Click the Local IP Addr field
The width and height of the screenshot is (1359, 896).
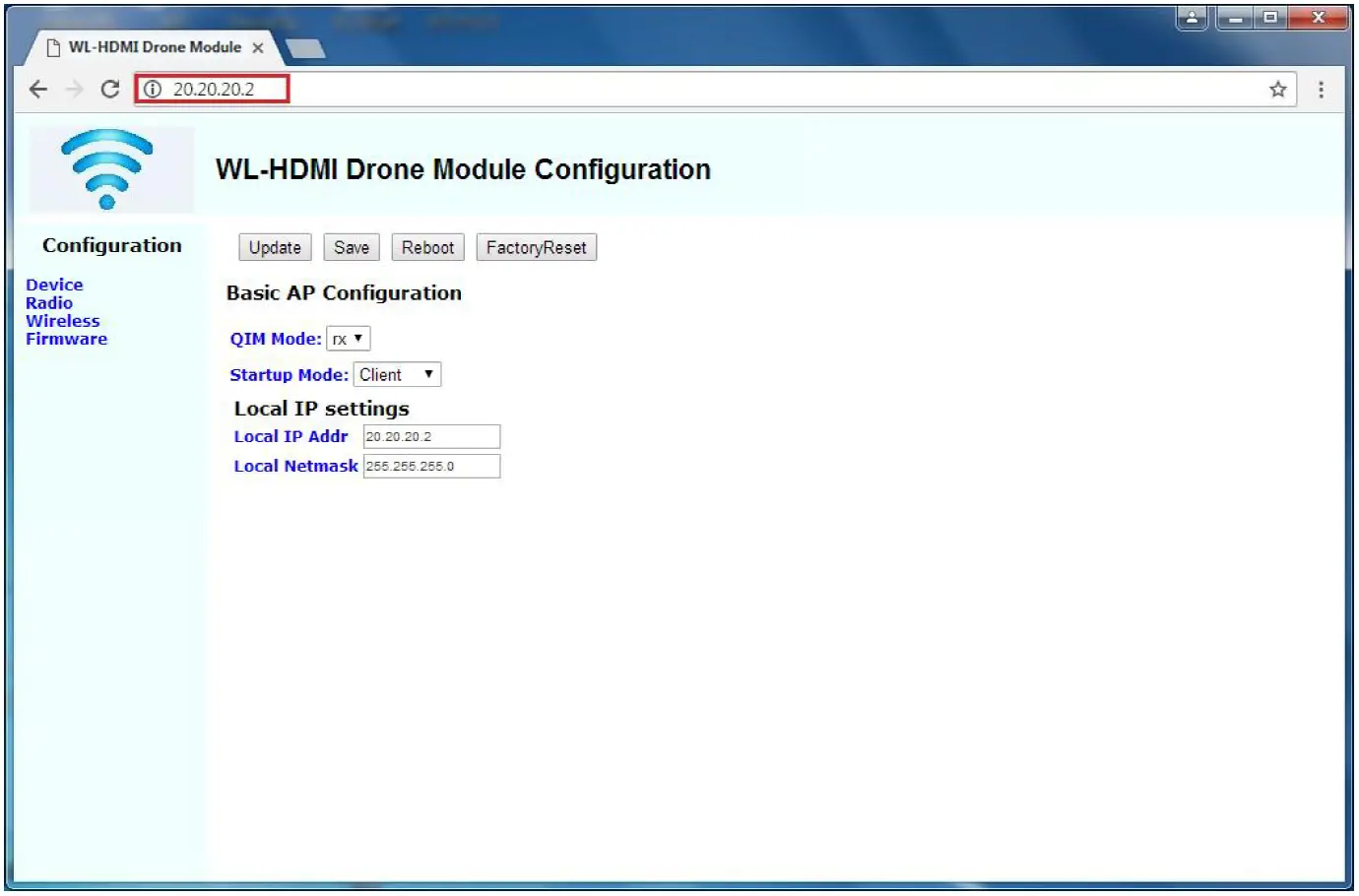pos(431,437)
